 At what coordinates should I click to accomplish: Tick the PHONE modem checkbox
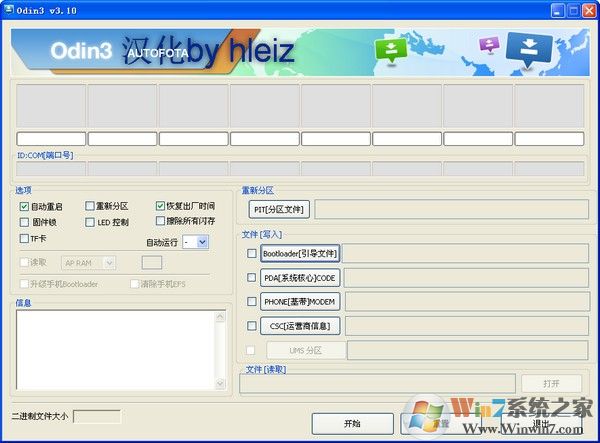pos(251,301)
